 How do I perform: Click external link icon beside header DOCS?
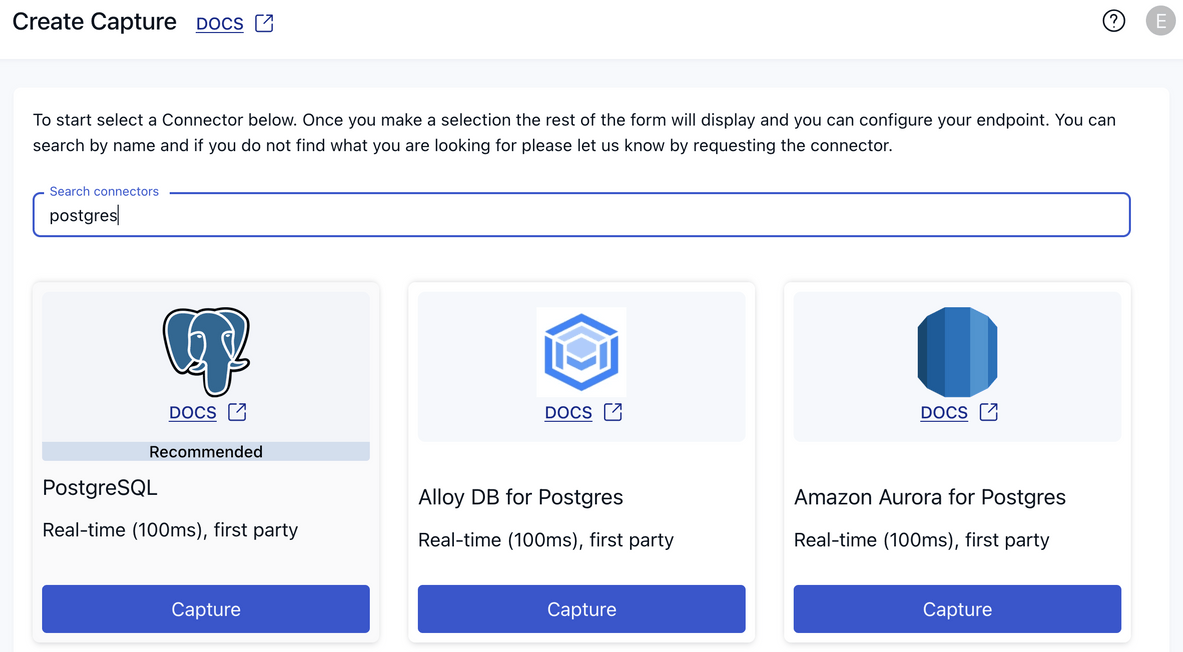pyautogui.click(x=264, y=23)
